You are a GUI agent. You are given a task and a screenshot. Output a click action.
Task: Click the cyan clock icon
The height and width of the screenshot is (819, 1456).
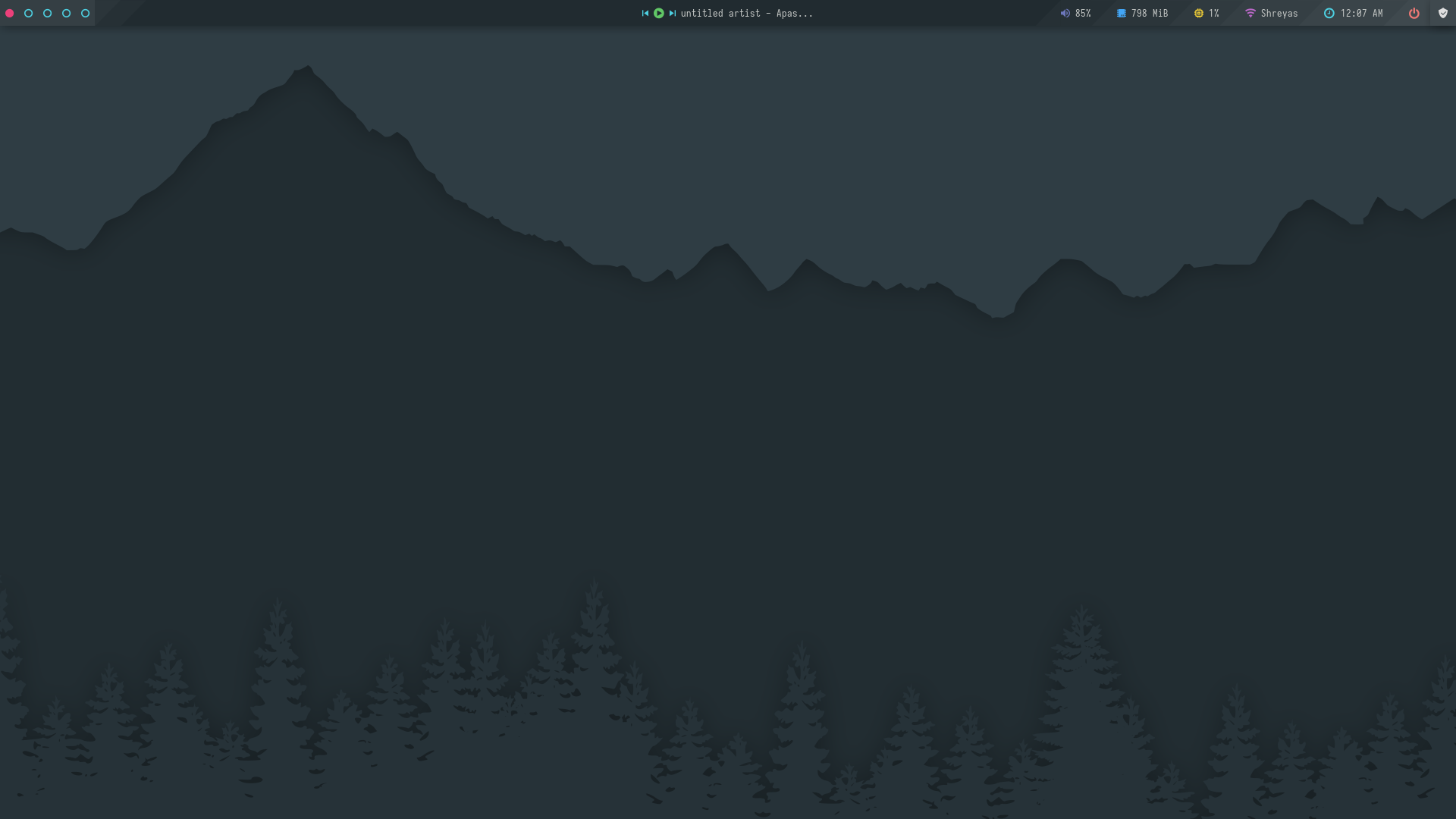pos(1329,13)
